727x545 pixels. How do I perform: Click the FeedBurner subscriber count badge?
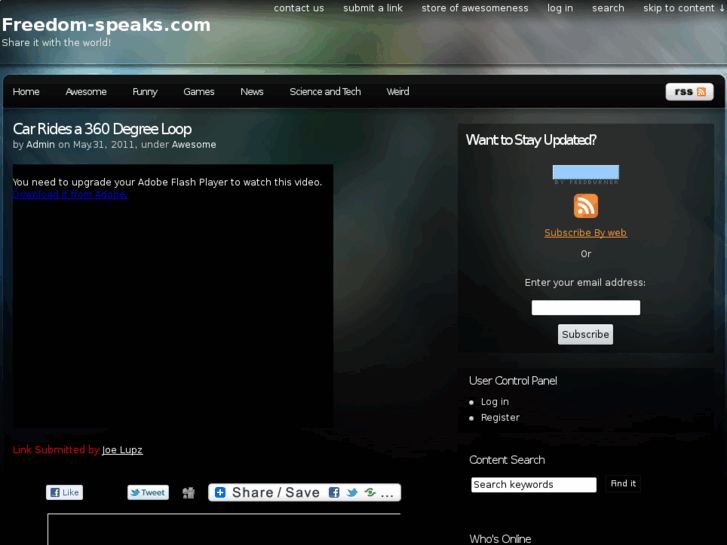pyautogui.click(x=586, y=174)
